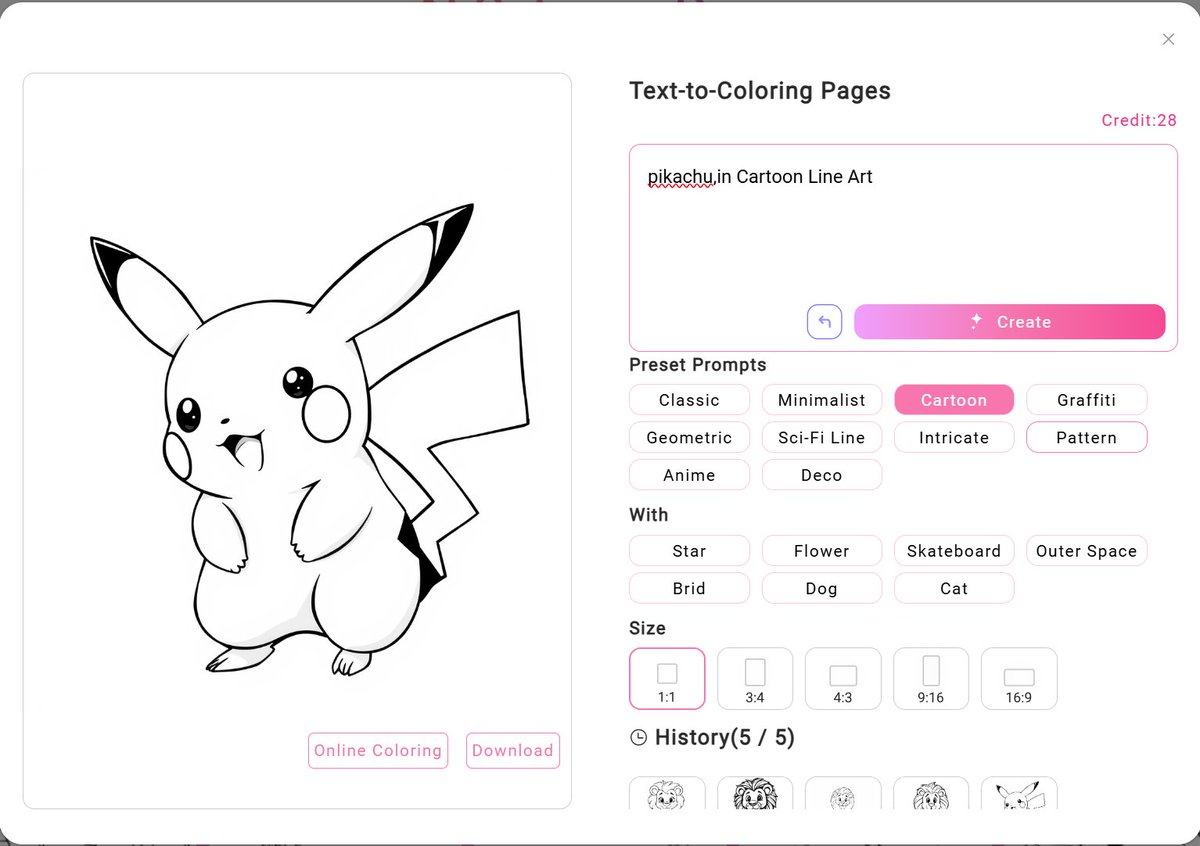Select the Deco preset prompt
Screen dimensions: 1200x846
point(822,475)
